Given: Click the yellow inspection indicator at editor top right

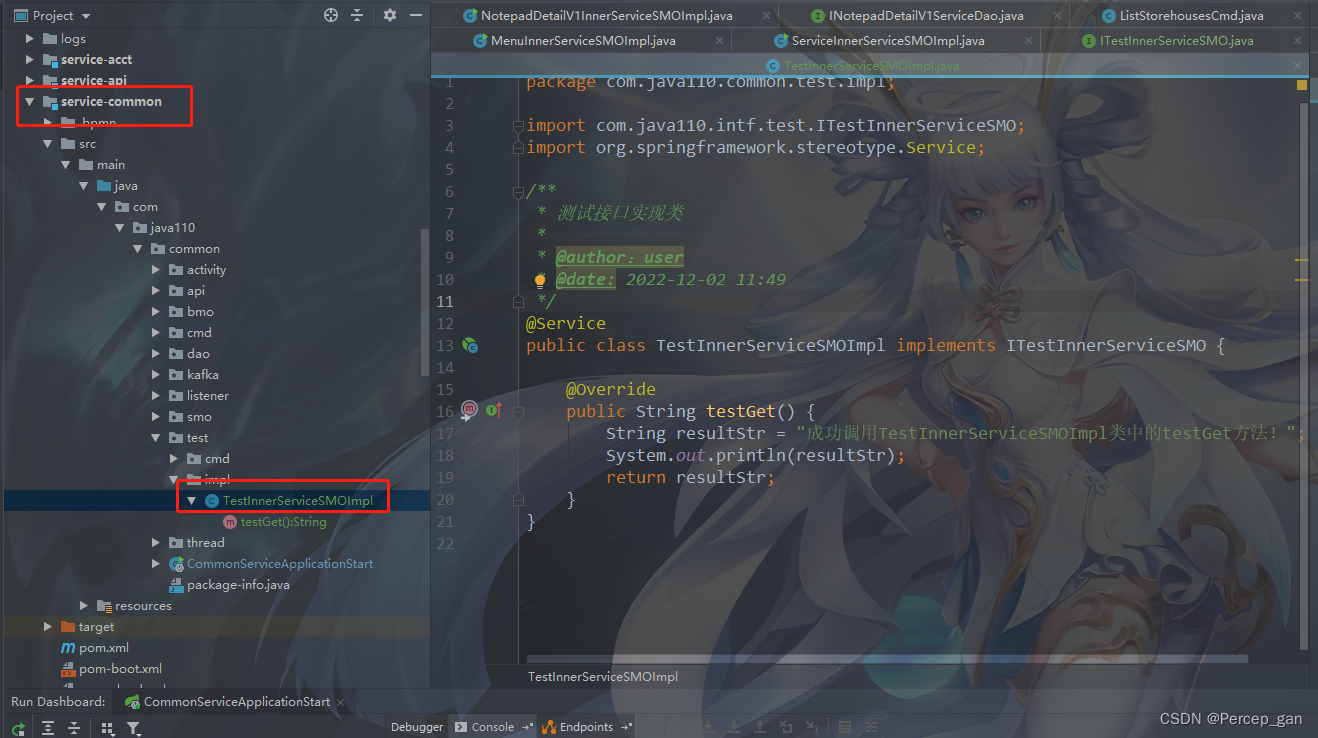Looking at the screenshot, I should [x=1302, y=86].
